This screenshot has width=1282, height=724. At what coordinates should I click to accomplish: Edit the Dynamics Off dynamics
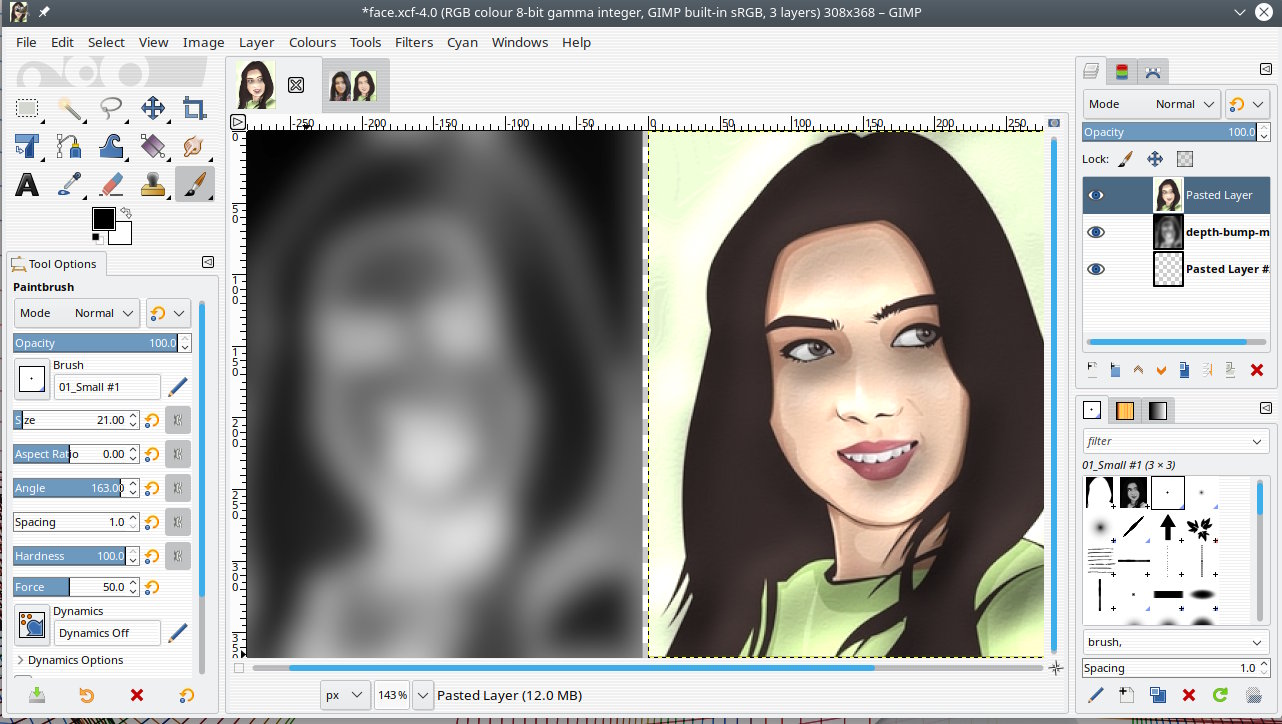tap(178, 633)
